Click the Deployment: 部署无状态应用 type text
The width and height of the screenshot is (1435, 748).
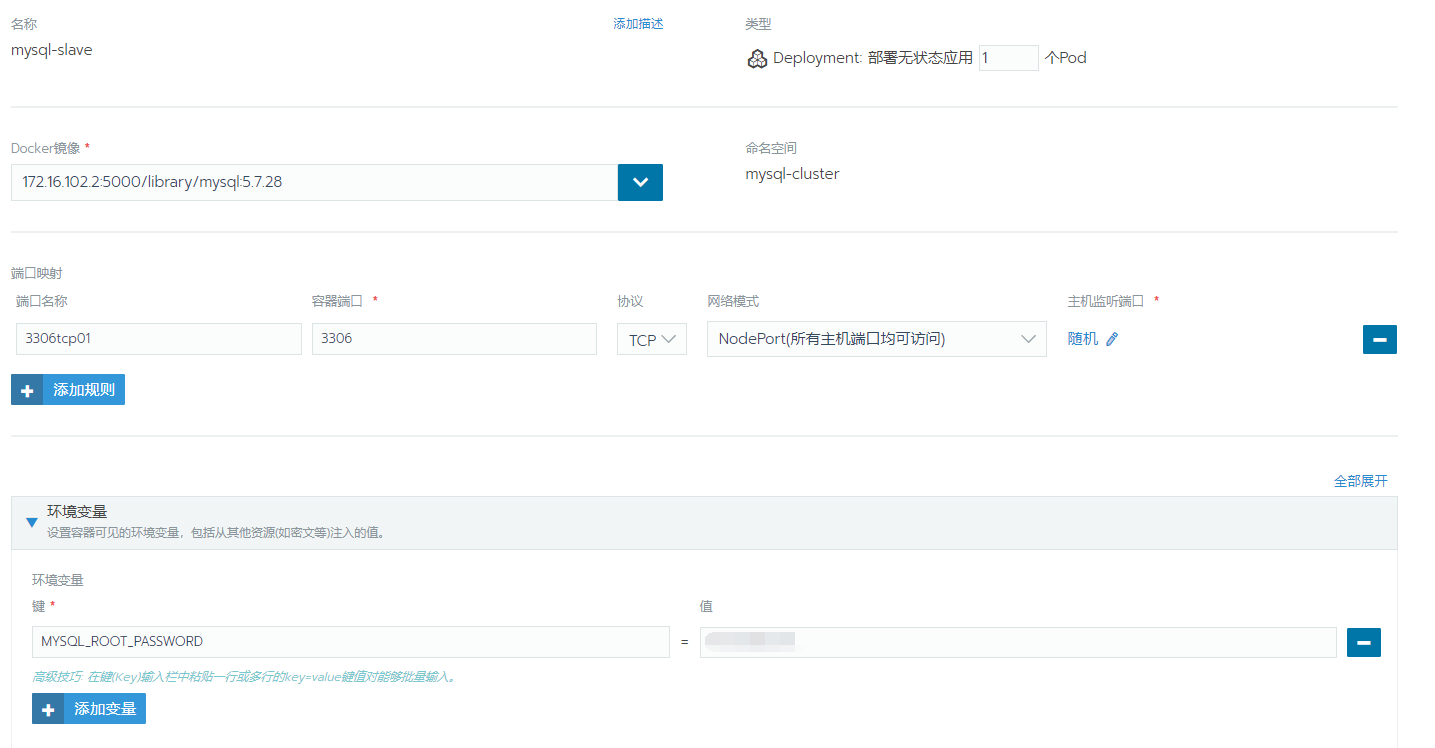coord(873,58)
